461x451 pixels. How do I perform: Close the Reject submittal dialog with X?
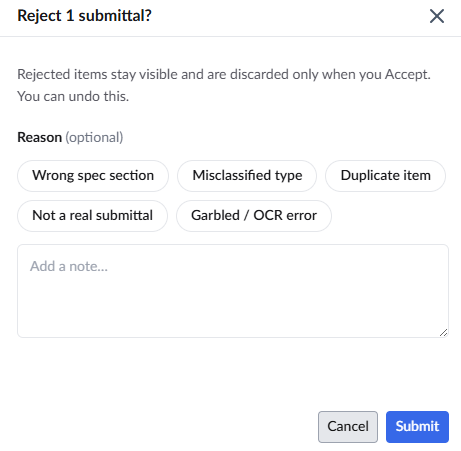tap(437, 16)
